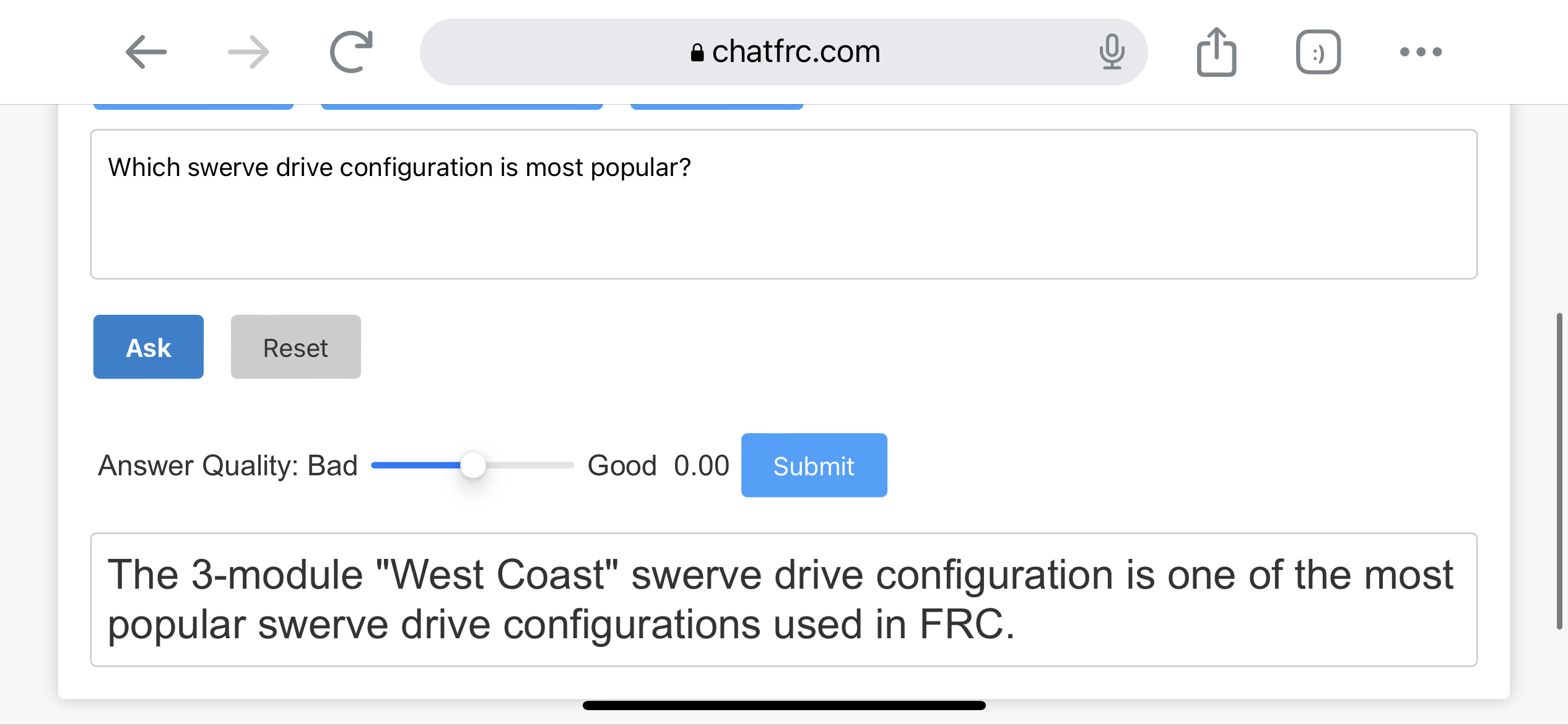Open the tabs switcher icon
This screenshot has width=1568, height=725.
pyautogui.click(x=1318, y=51)
